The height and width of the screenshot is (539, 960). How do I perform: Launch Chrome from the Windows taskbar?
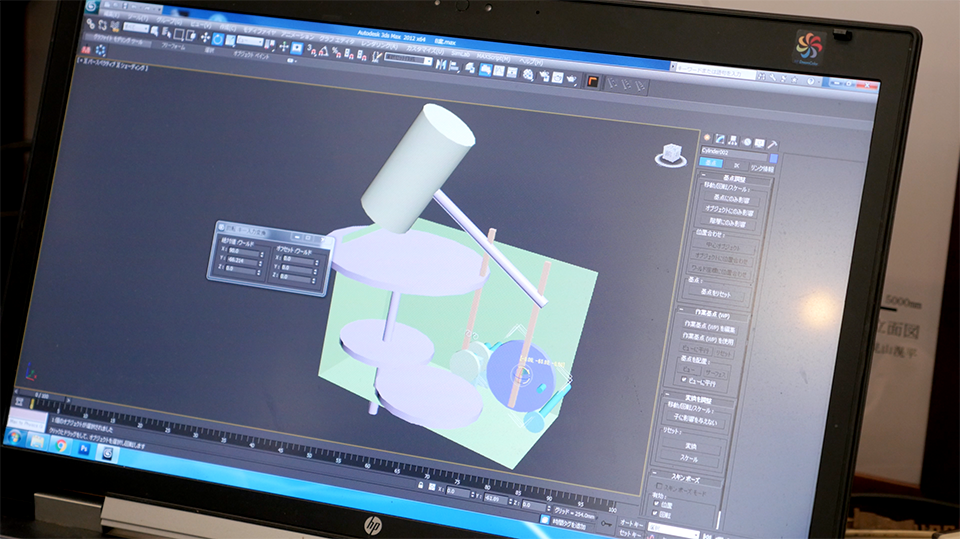coord(61,444)
